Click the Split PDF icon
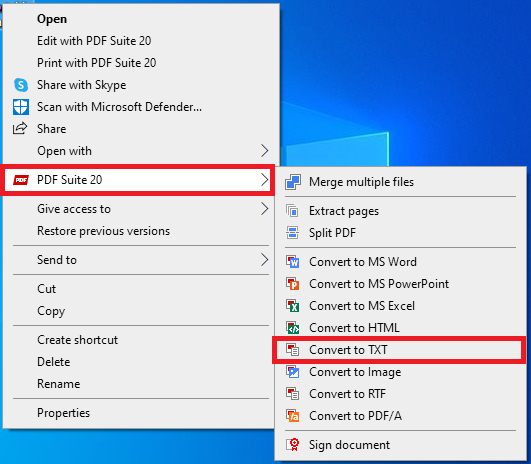 point(293,233)
